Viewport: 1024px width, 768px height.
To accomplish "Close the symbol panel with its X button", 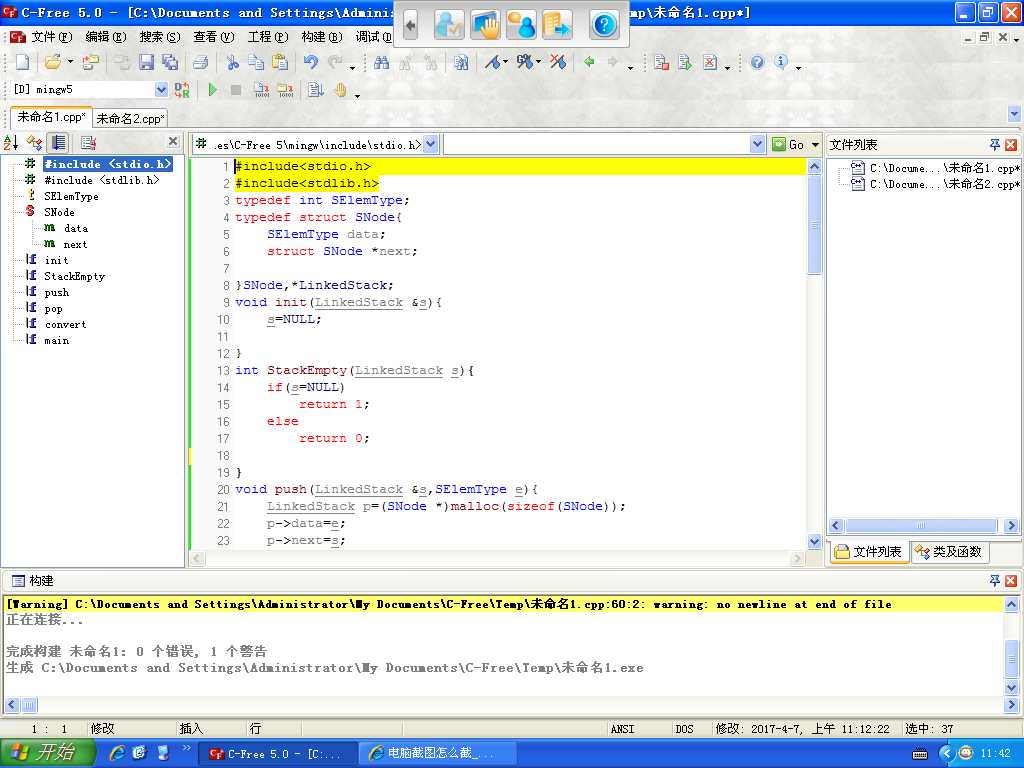I will (173, 141).
